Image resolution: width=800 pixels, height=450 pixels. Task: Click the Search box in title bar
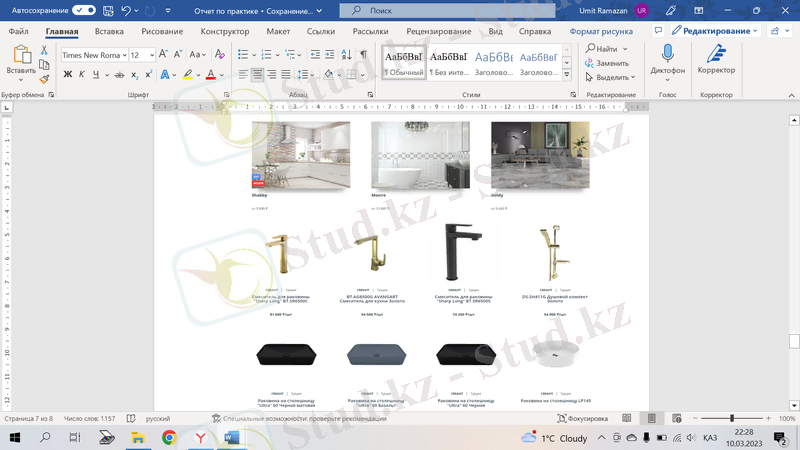coord(447,10)
